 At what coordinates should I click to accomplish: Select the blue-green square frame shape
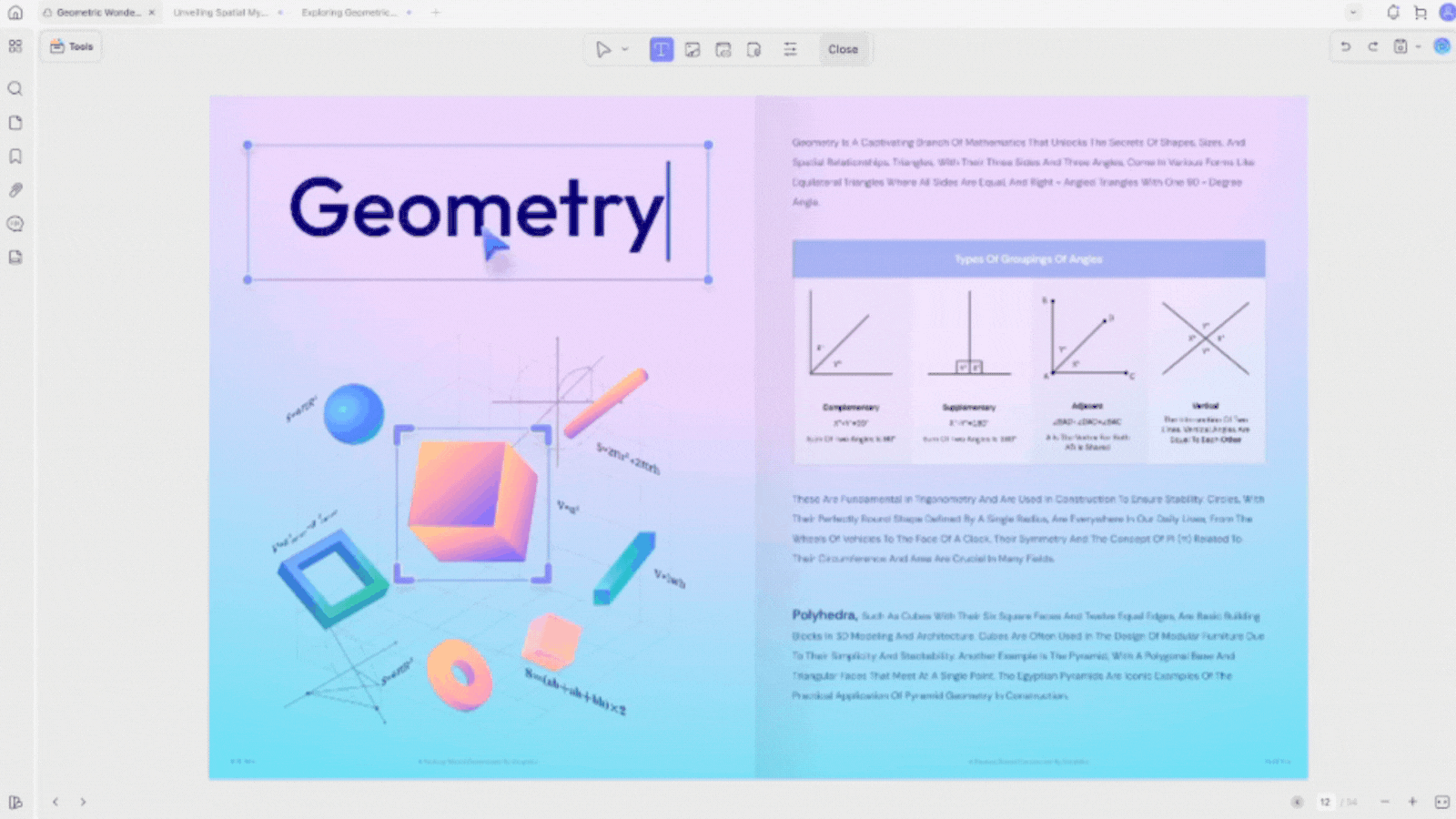tap(332, 578)
